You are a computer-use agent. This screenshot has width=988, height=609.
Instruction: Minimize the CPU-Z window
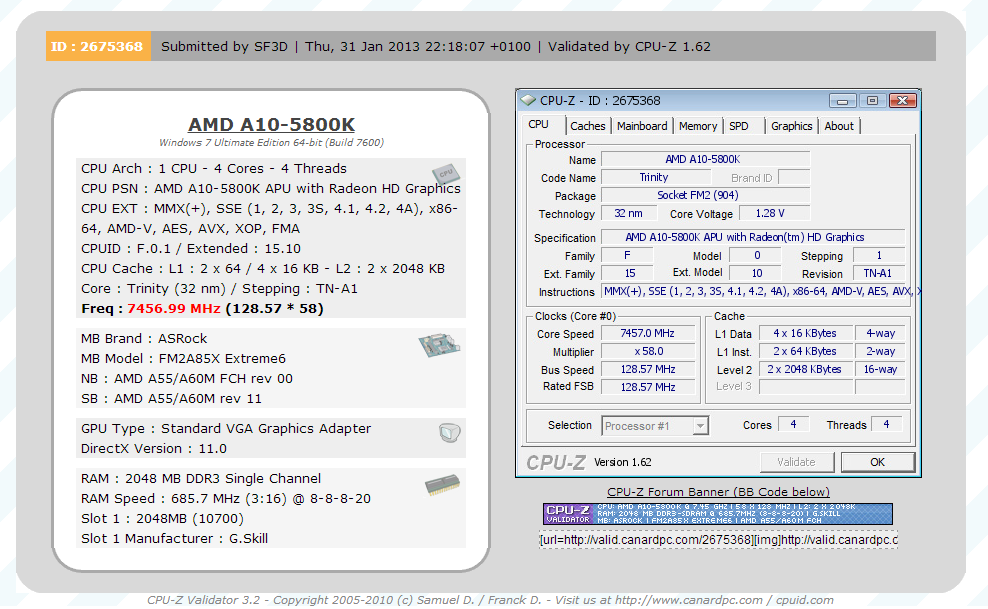[x=842, y=101]
